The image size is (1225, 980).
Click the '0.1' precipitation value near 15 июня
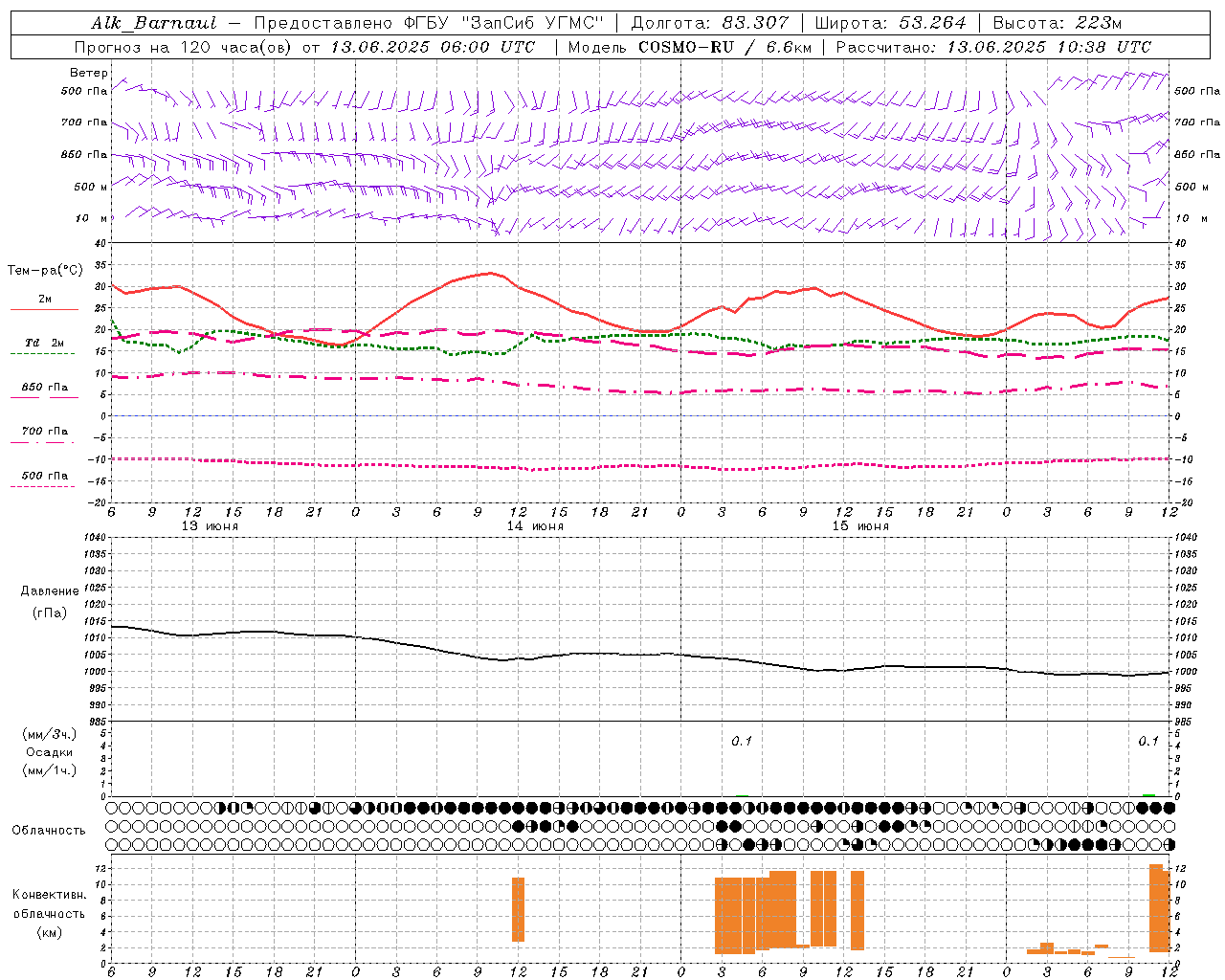[742, 742]
